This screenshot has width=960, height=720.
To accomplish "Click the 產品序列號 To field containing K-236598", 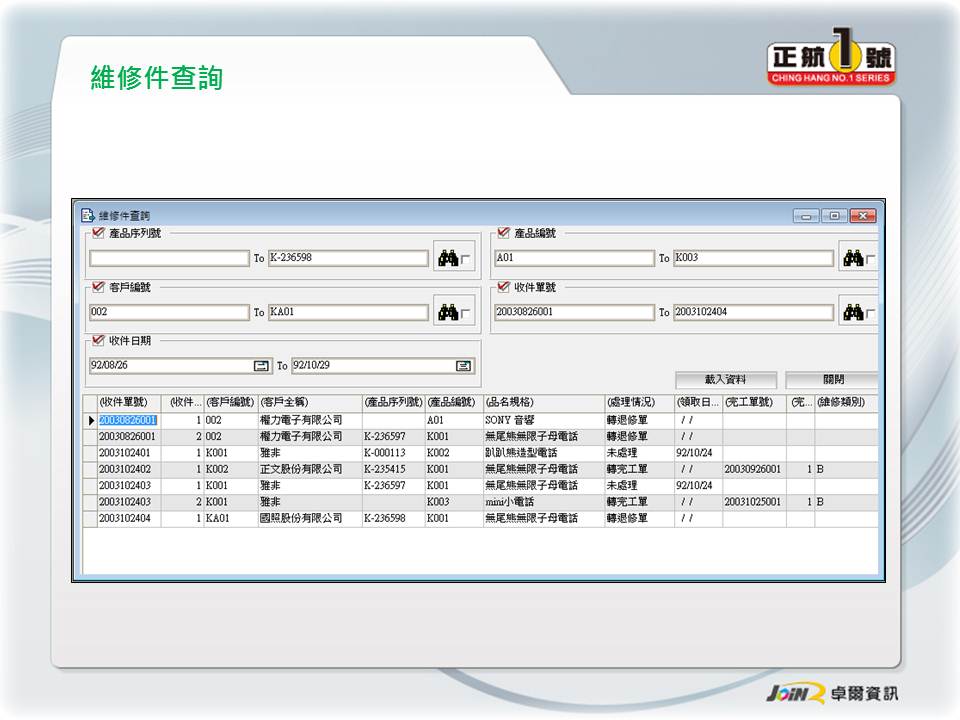I will pos(348,258).
